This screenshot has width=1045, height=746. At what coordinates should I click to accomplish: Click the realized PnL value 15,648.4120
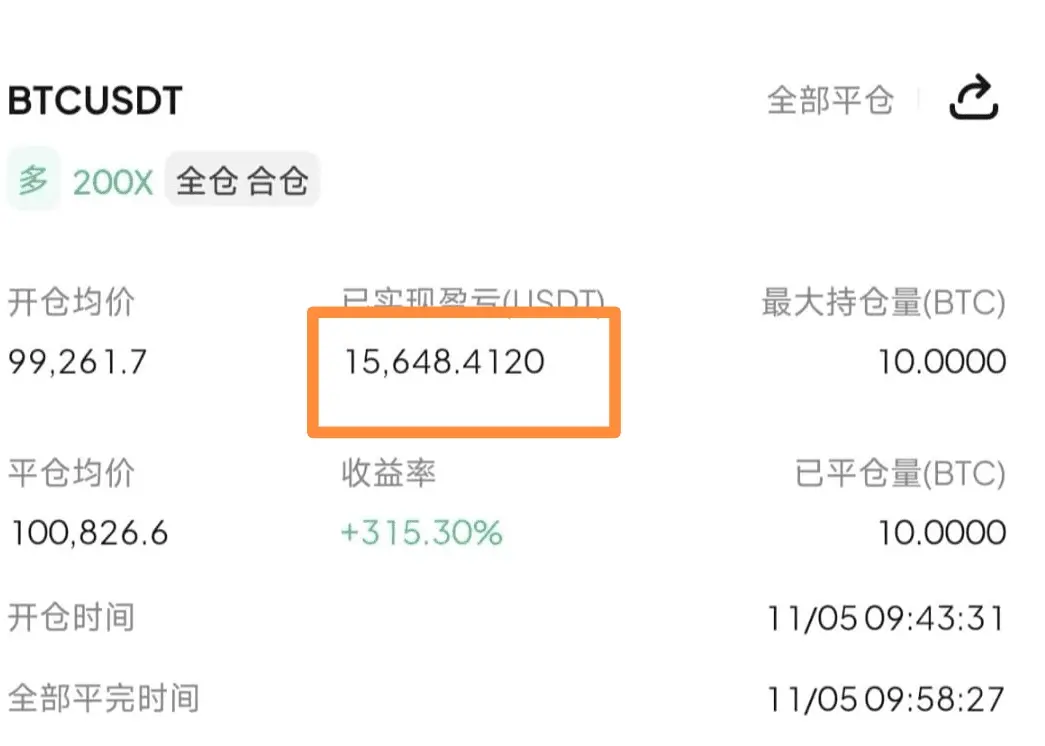[444, 361]
